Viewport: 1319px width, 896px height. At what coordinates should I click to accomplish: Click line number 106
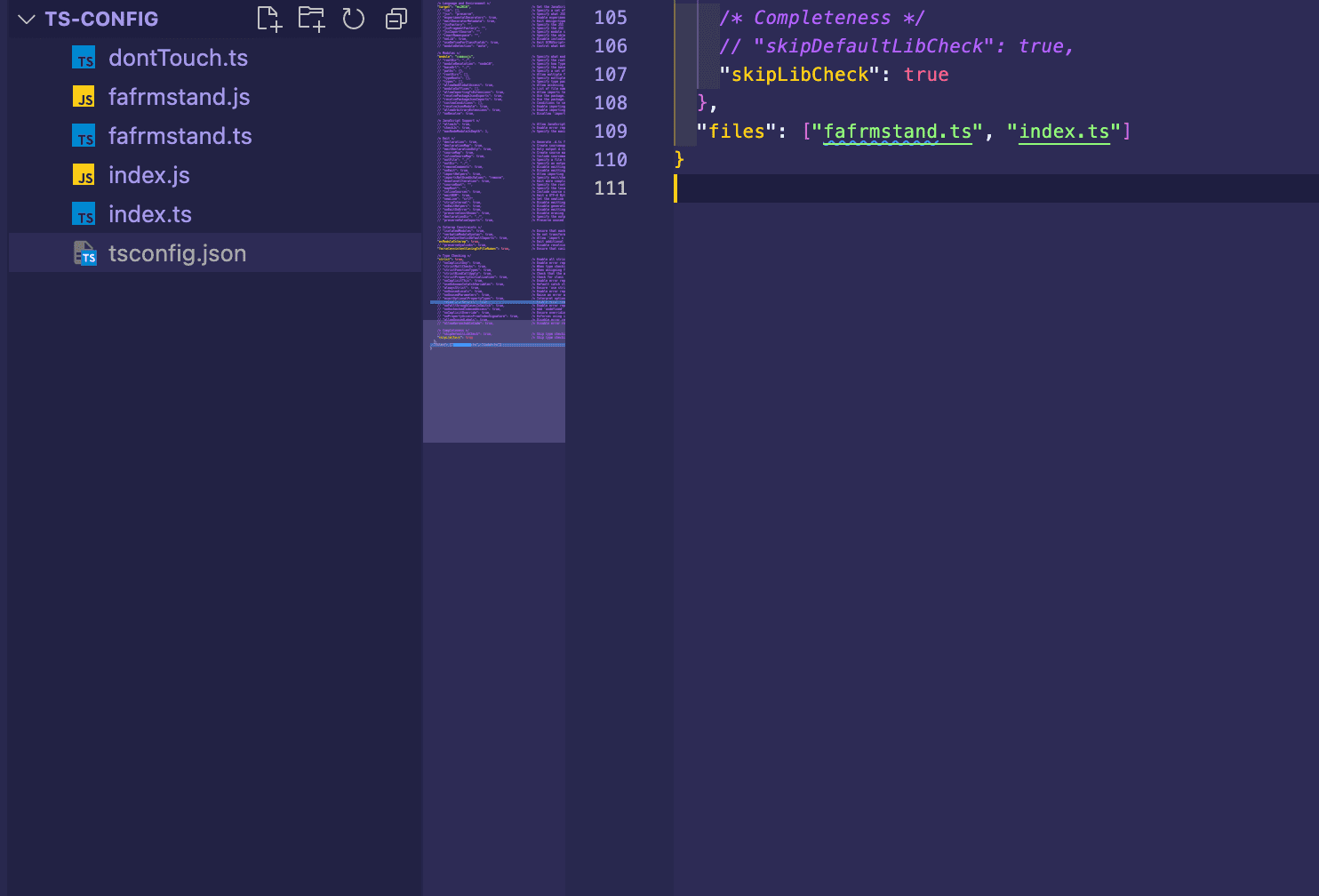pos(611,46)
